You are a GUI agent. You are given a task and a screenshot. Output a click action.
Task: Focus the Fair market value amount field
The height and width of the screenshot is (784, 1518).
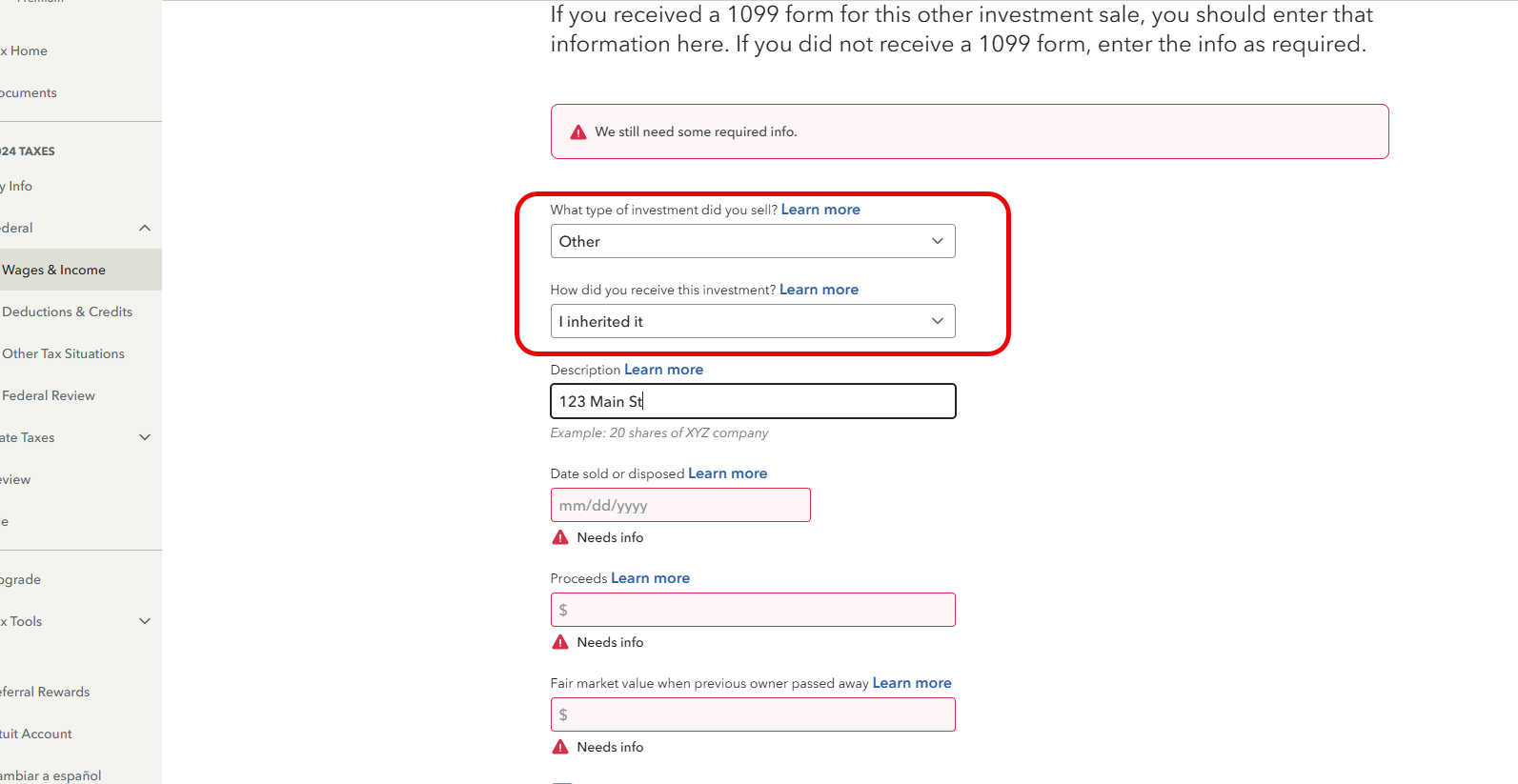point(752,714)
